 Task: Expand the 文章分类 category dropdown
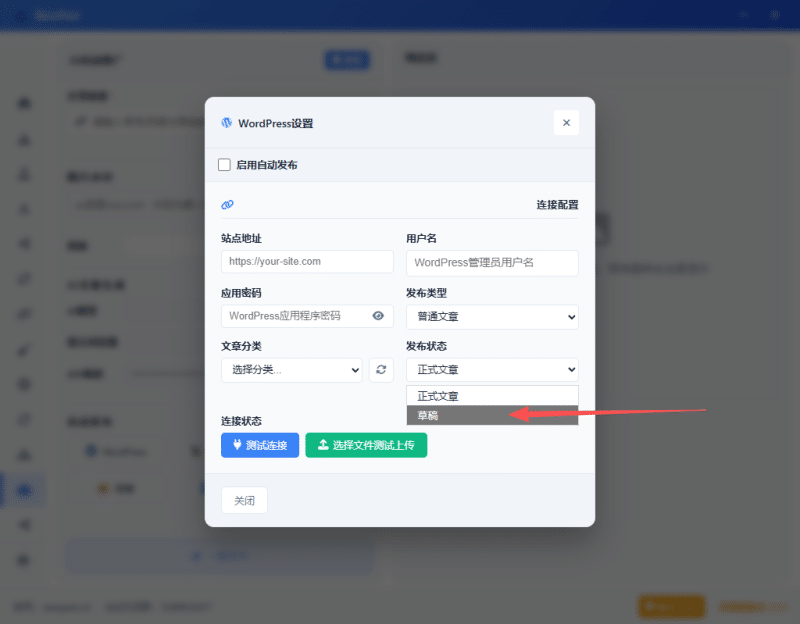point(291,370)
